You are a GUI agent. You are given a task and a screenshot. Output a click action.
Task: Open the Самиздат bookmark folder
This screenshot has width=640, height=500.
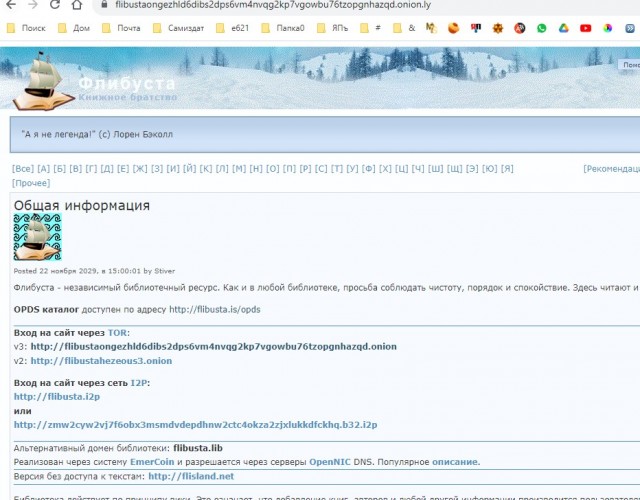178,28
